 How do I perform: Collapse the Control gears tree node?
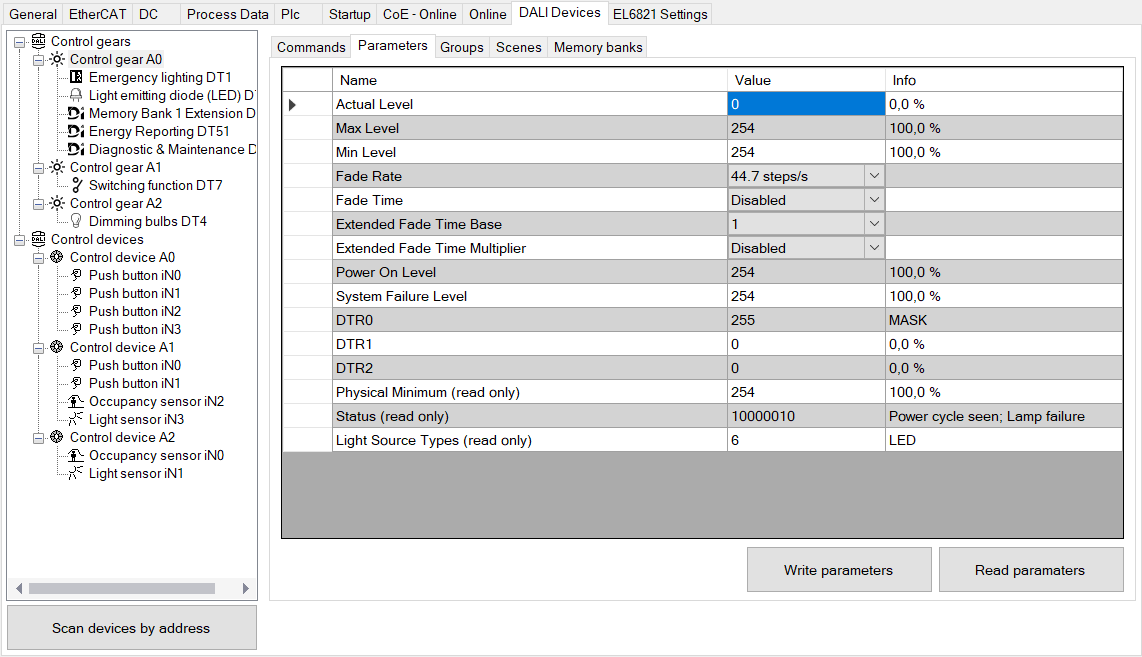pos(20,41)
